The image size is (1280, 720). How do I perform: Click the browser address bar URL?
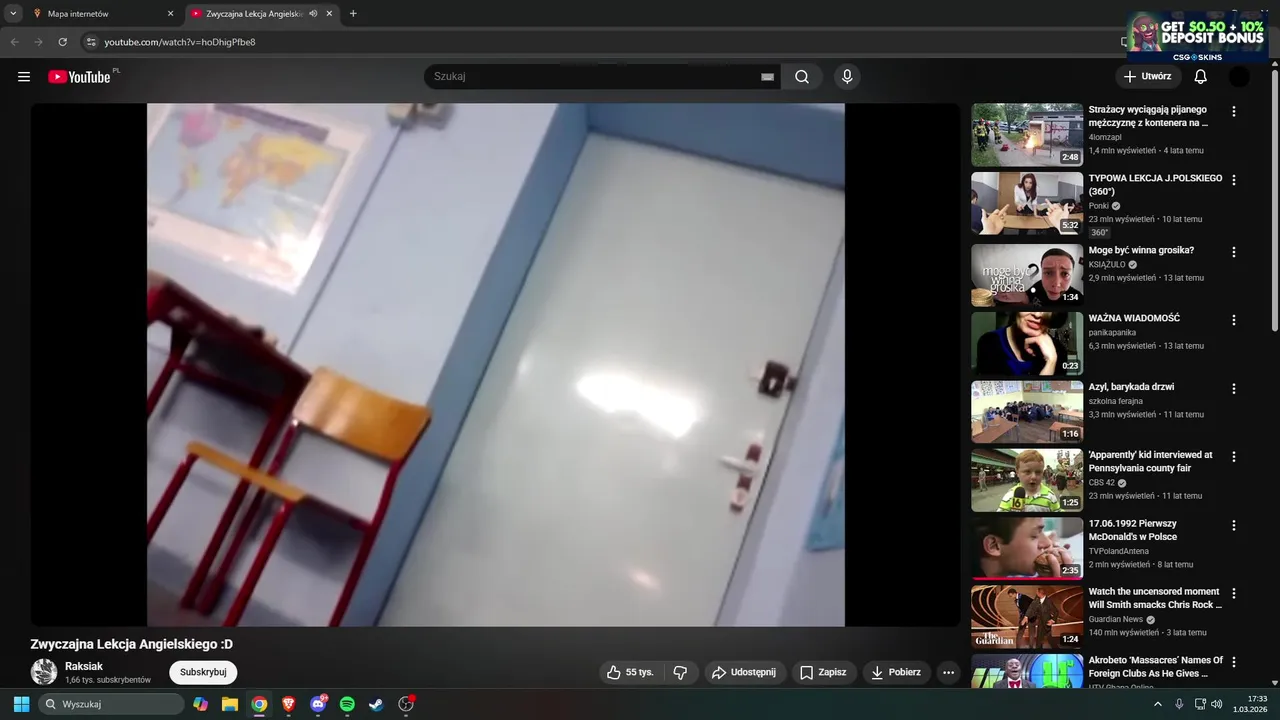(x=180, y=42)
